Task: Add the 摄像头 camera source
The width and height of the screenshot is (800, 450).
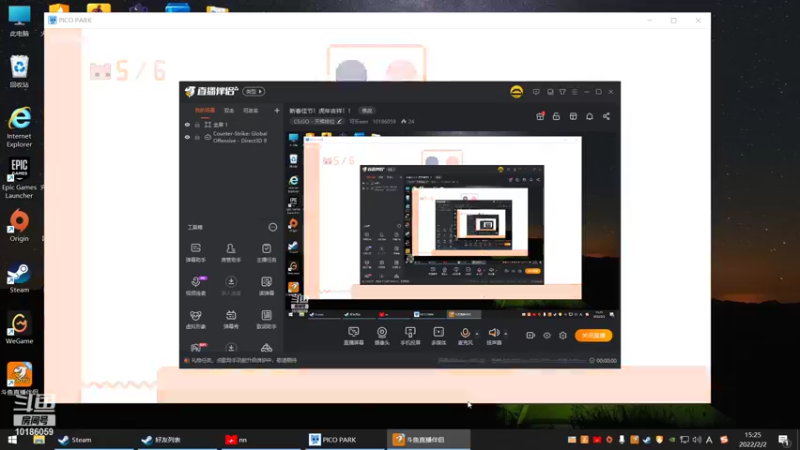Action: pyautogui.click(x=382, y=336)
